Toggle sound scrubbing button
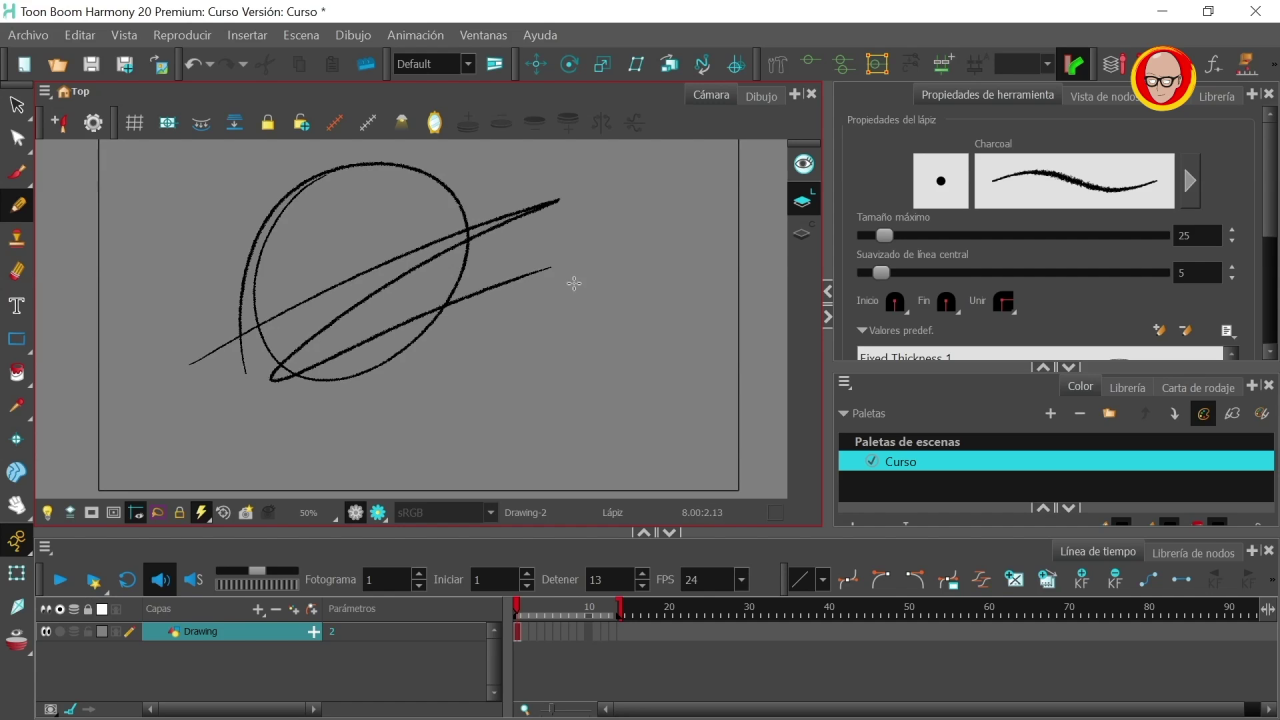This screenshot has width=1280, height=720. (x=194, y=579)
